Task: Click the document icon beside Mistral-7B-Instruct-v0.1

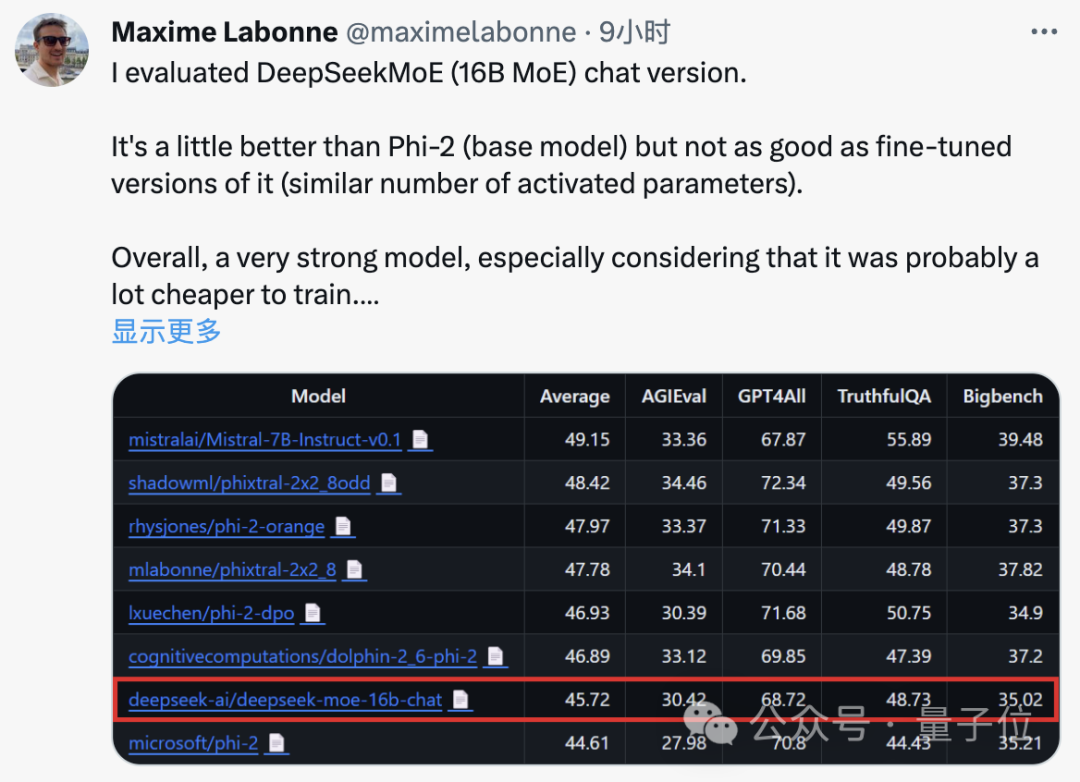Action: pyautogui.click(x=420, y=440)
